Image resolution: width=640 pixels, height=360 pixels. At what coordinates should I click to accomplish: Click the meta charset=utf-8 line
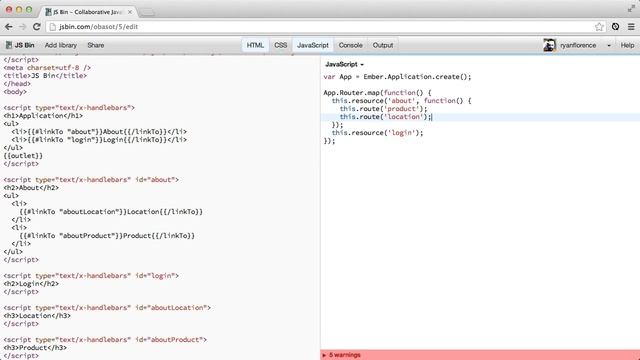point(47,68)
